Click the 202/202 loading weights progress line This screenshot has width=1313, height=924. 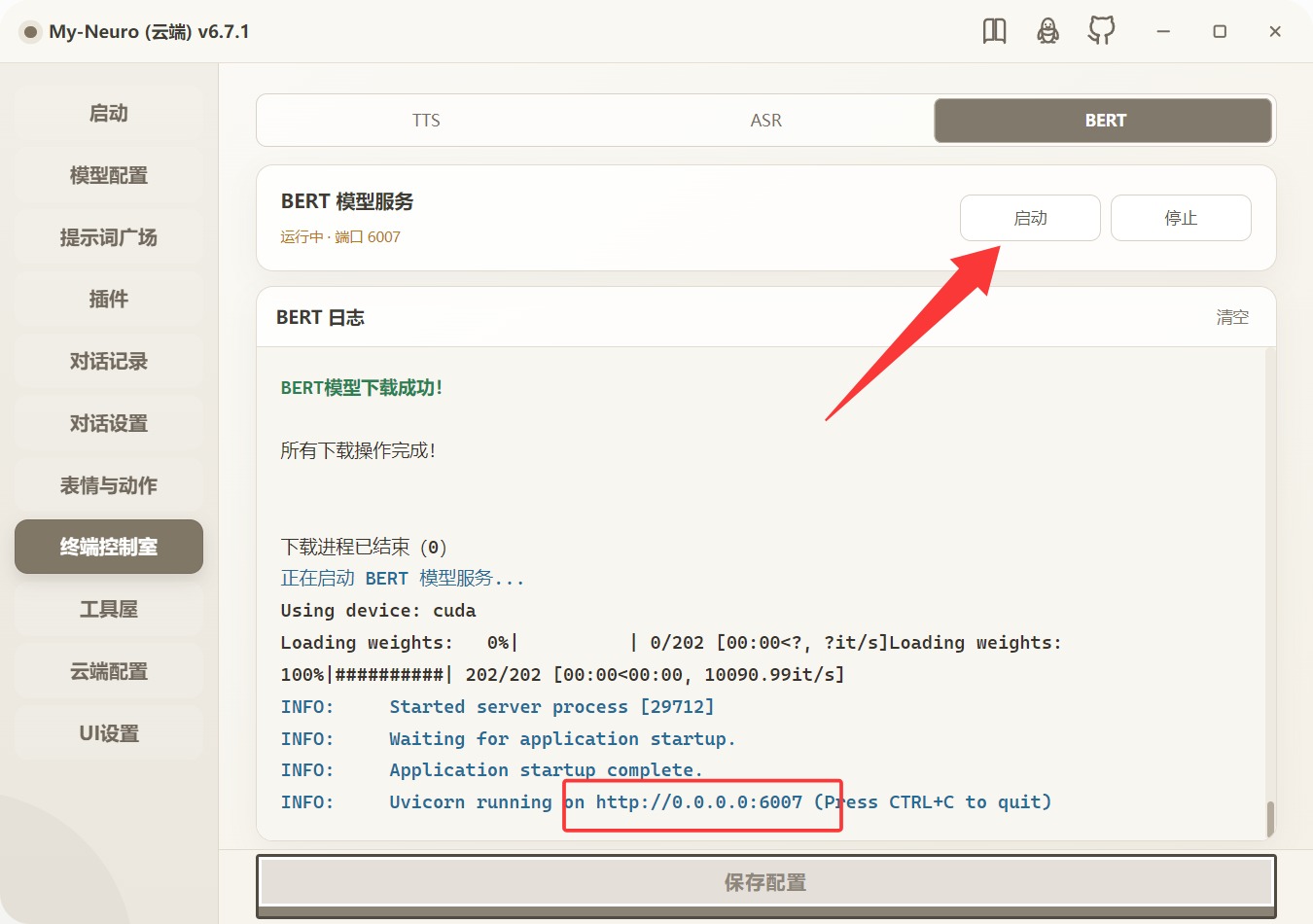click(562, 675)
